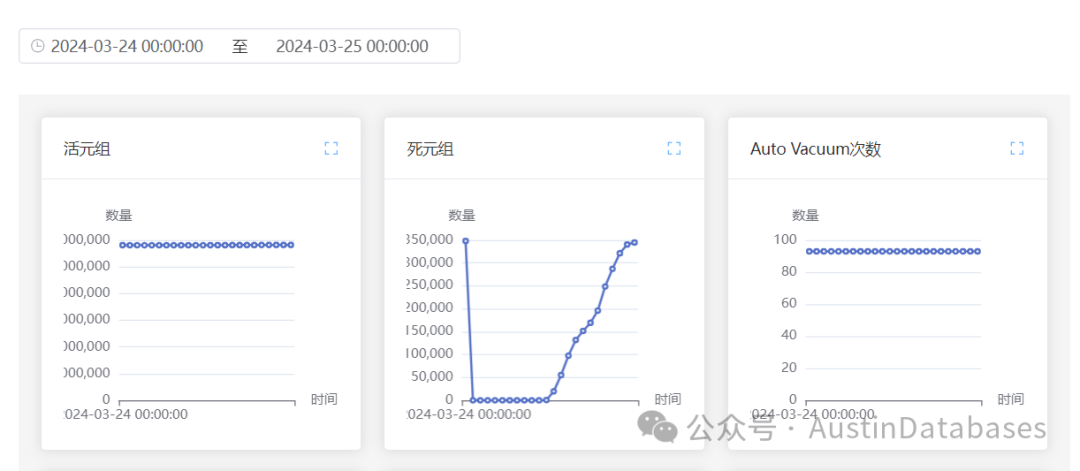The width and height of the screenshot is (1080, 471).
Task: Click the 40 y-axis label in Auto Vacuum chart
Action: coord(789,335)
